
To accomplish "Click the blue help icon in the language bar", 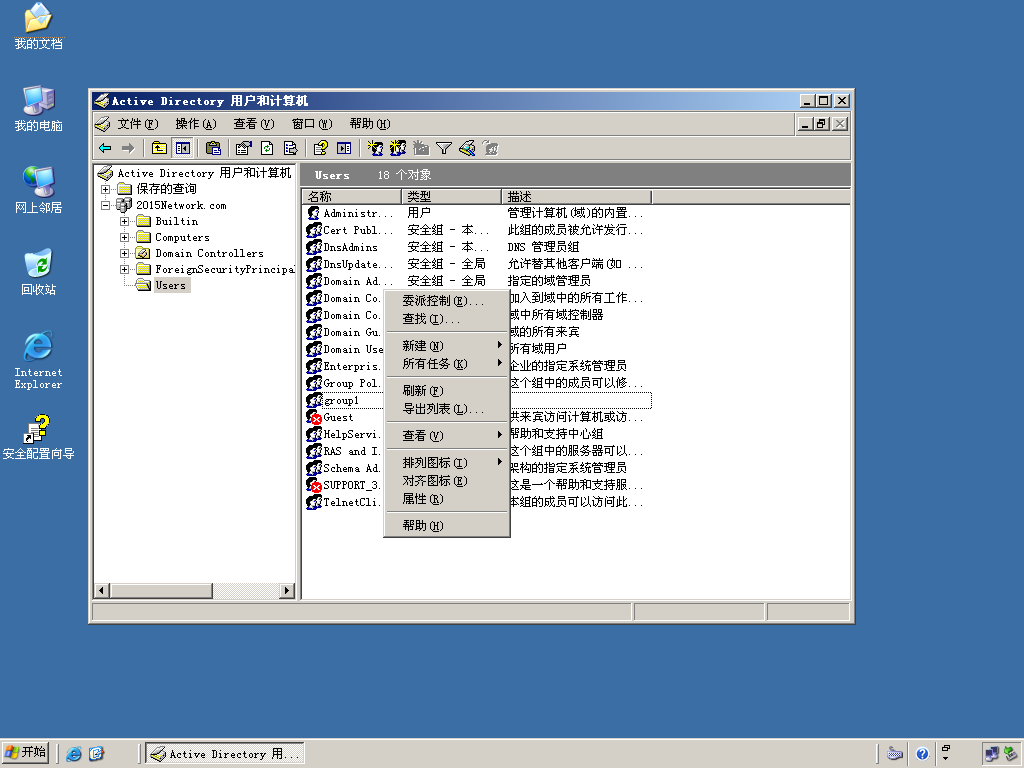I will [x=922, y=754].
